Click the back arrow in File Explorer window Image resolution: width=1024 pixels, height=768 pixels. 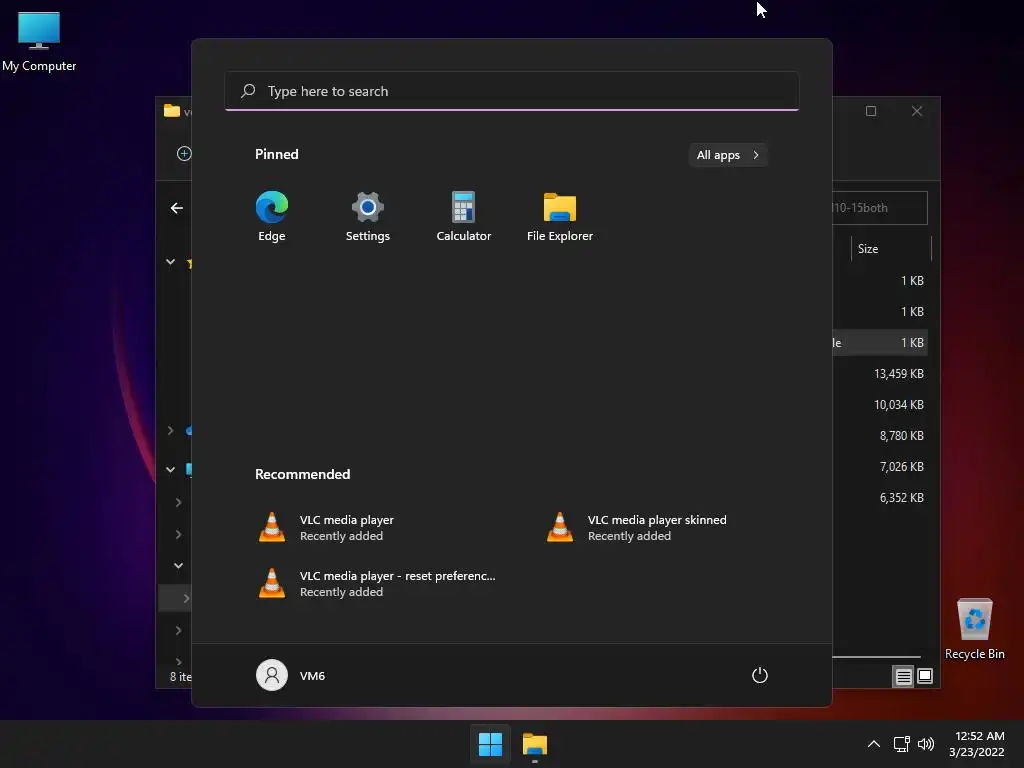pyautogui.click(x=176, y=208)
